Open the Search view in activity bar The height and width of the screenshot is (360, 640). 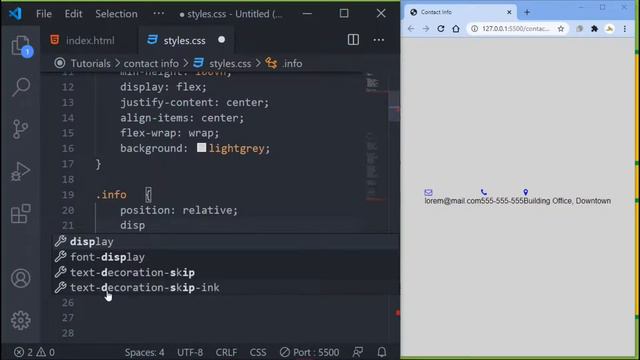coord(21,87)
